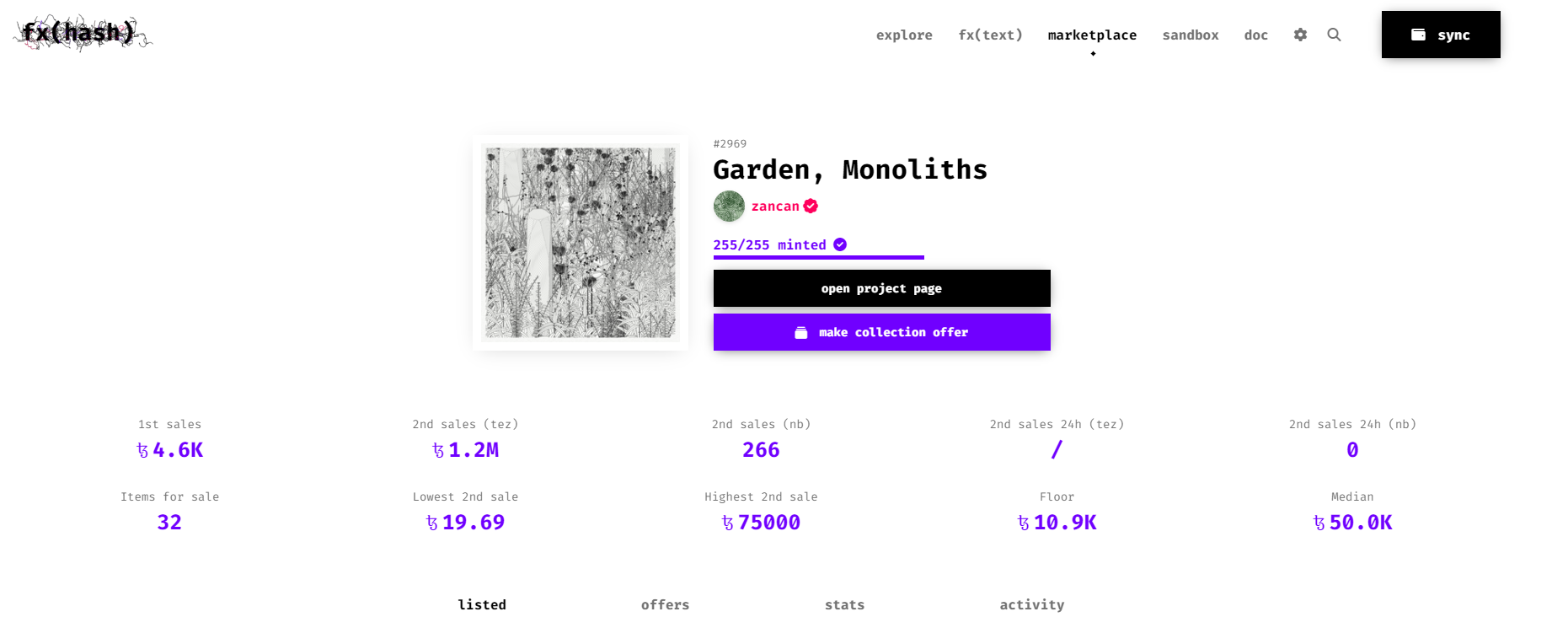This screenshot has width=1568, height=617.
Task: Click the search magnifier icon
Action: tap(1334, 35)
